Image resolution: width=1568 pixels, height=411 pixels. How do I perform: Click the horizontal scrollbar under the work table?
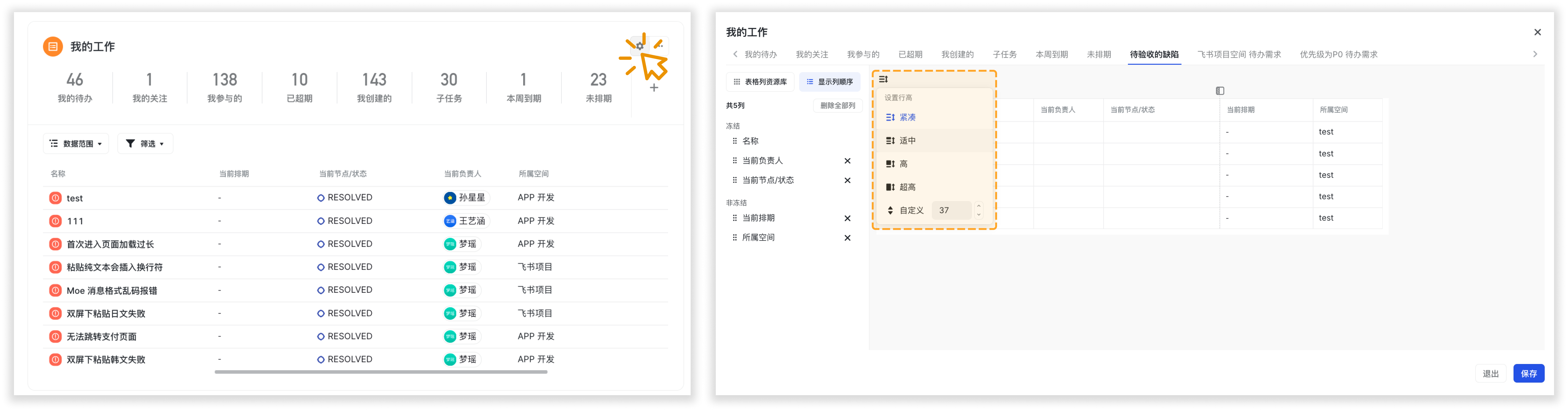381,372
